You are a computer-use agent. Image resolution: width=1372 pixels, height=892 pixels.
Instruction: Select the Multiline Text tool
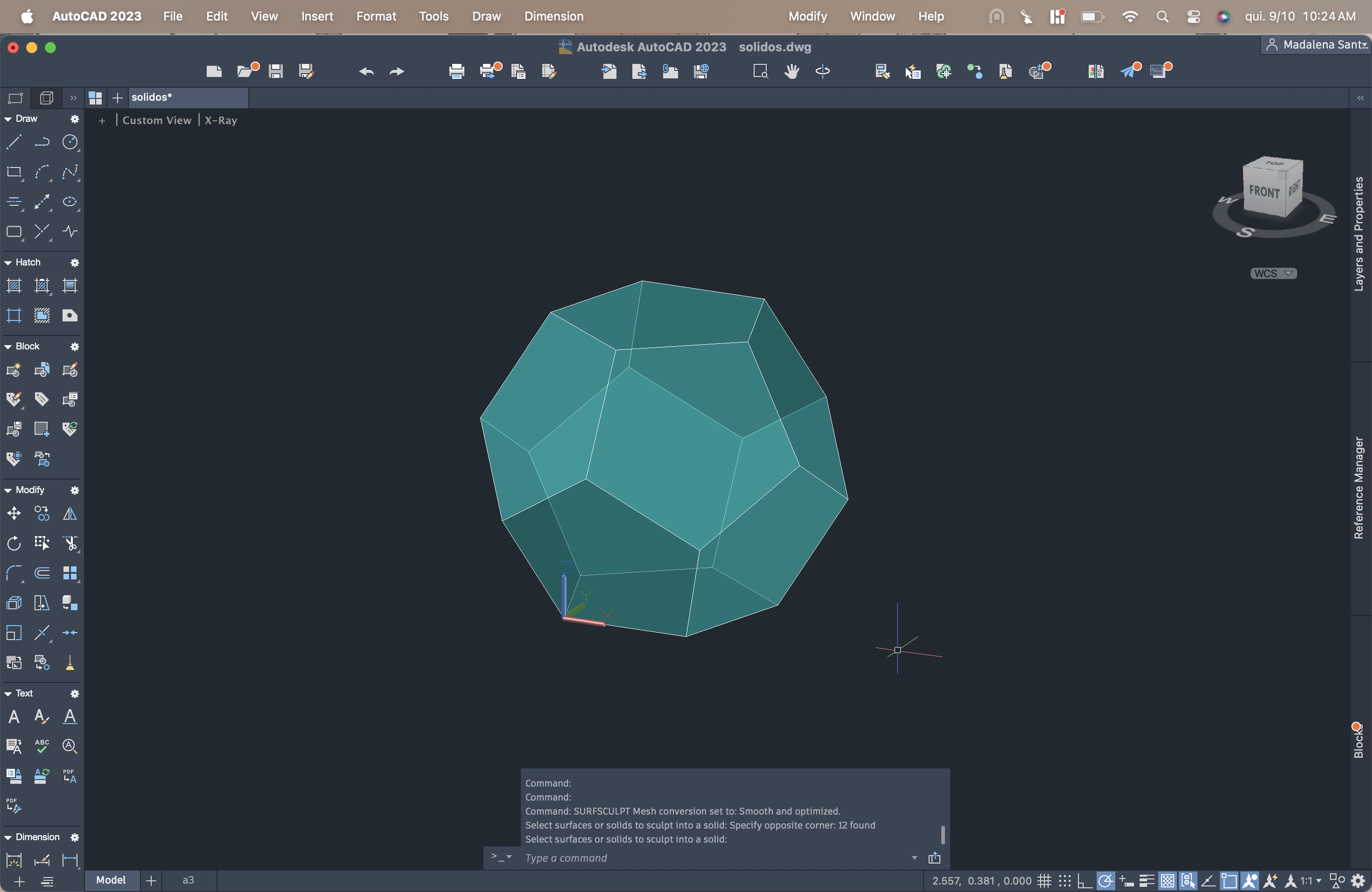click(14, 716)
